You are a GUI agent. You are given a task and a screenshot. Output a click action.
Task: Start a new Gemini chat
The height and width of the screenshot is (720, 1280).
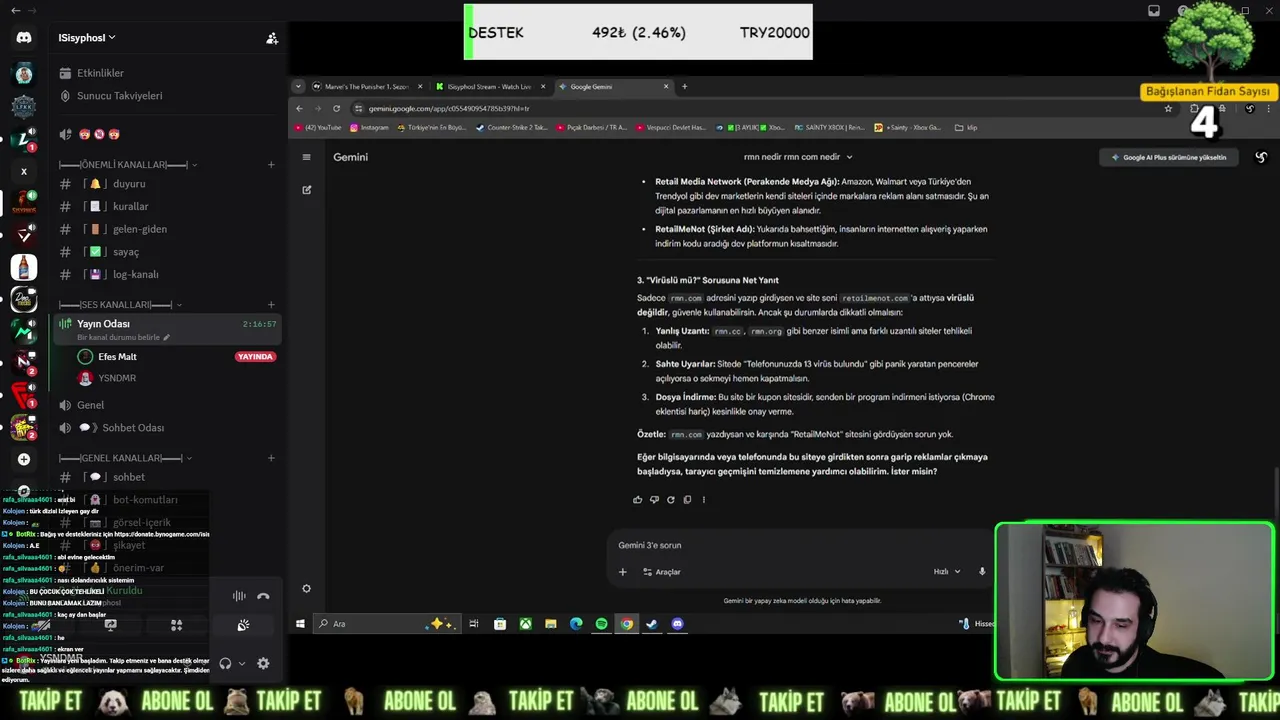[307, 190]
